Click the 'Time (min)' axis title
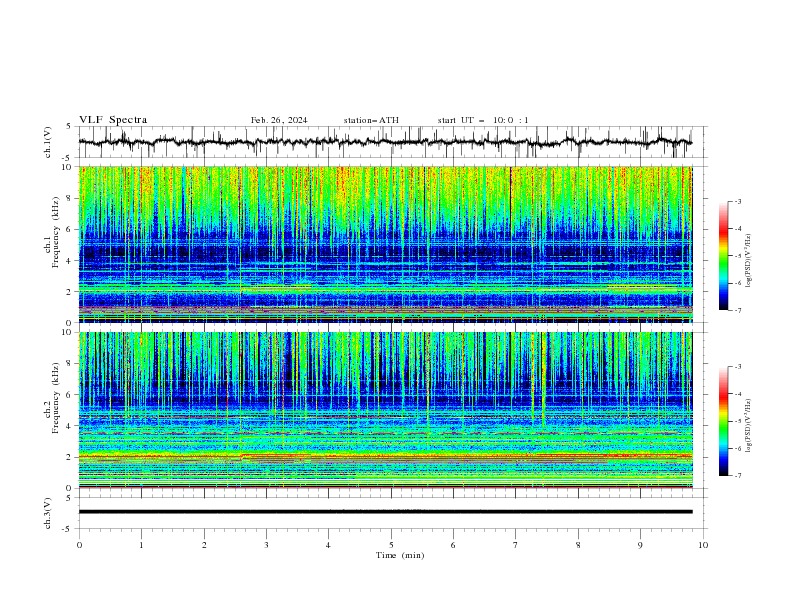Image resolution: width=792 pixels, height=612 pixels. 400,555
